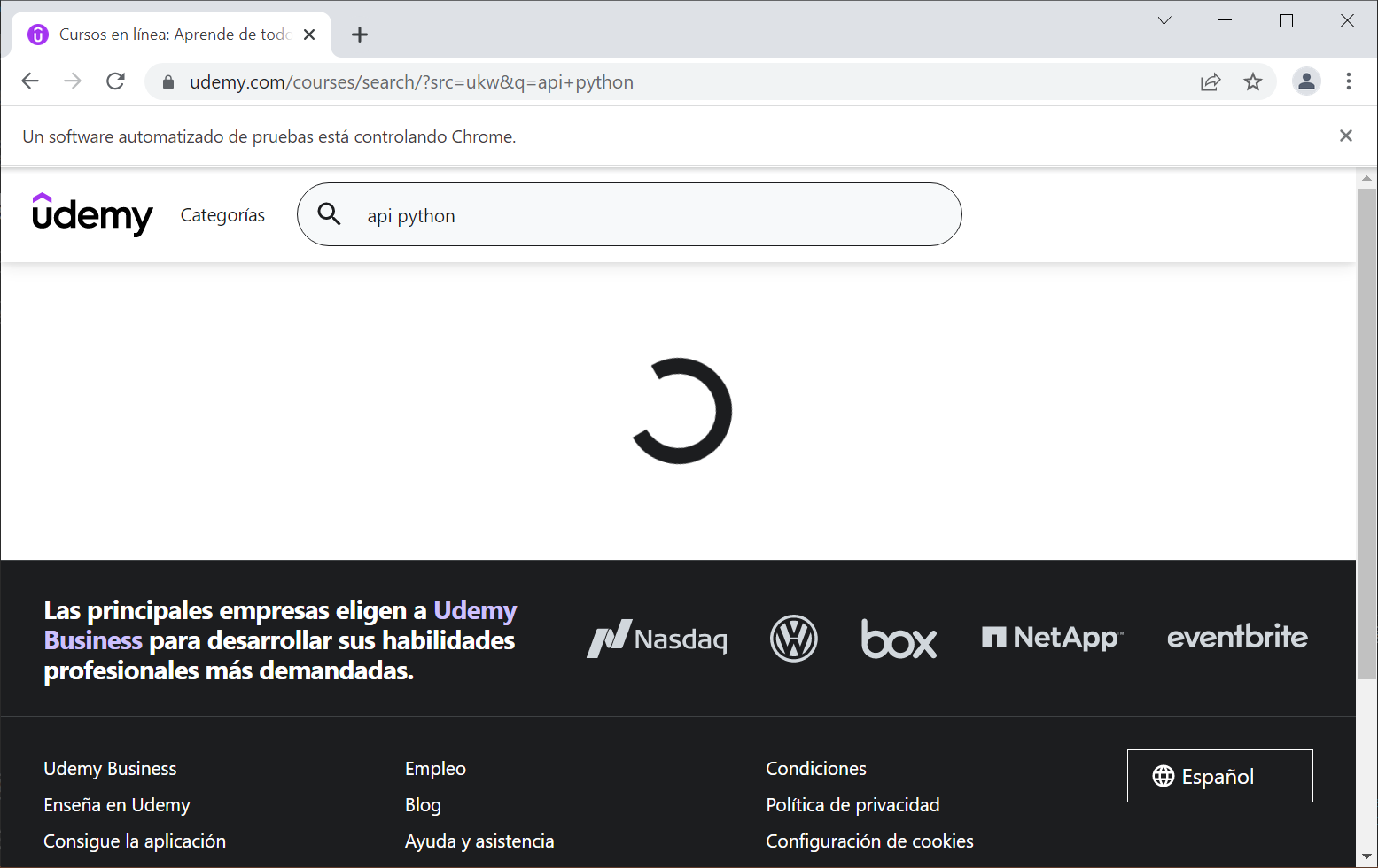The image size is (1378, 868).
Task: Click the search magnifier icon
Action: [329, 214]
